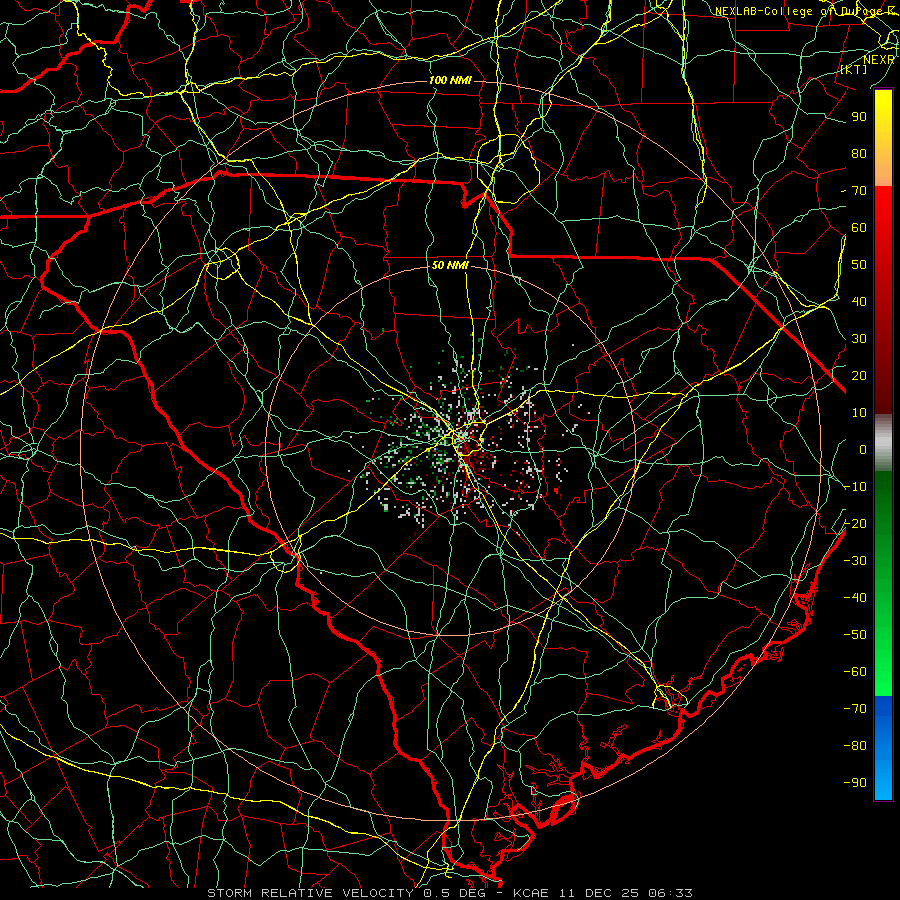Click the "-20" velocity scale label
This screenshot has width=900, height=900.
[x=855, y=523]
